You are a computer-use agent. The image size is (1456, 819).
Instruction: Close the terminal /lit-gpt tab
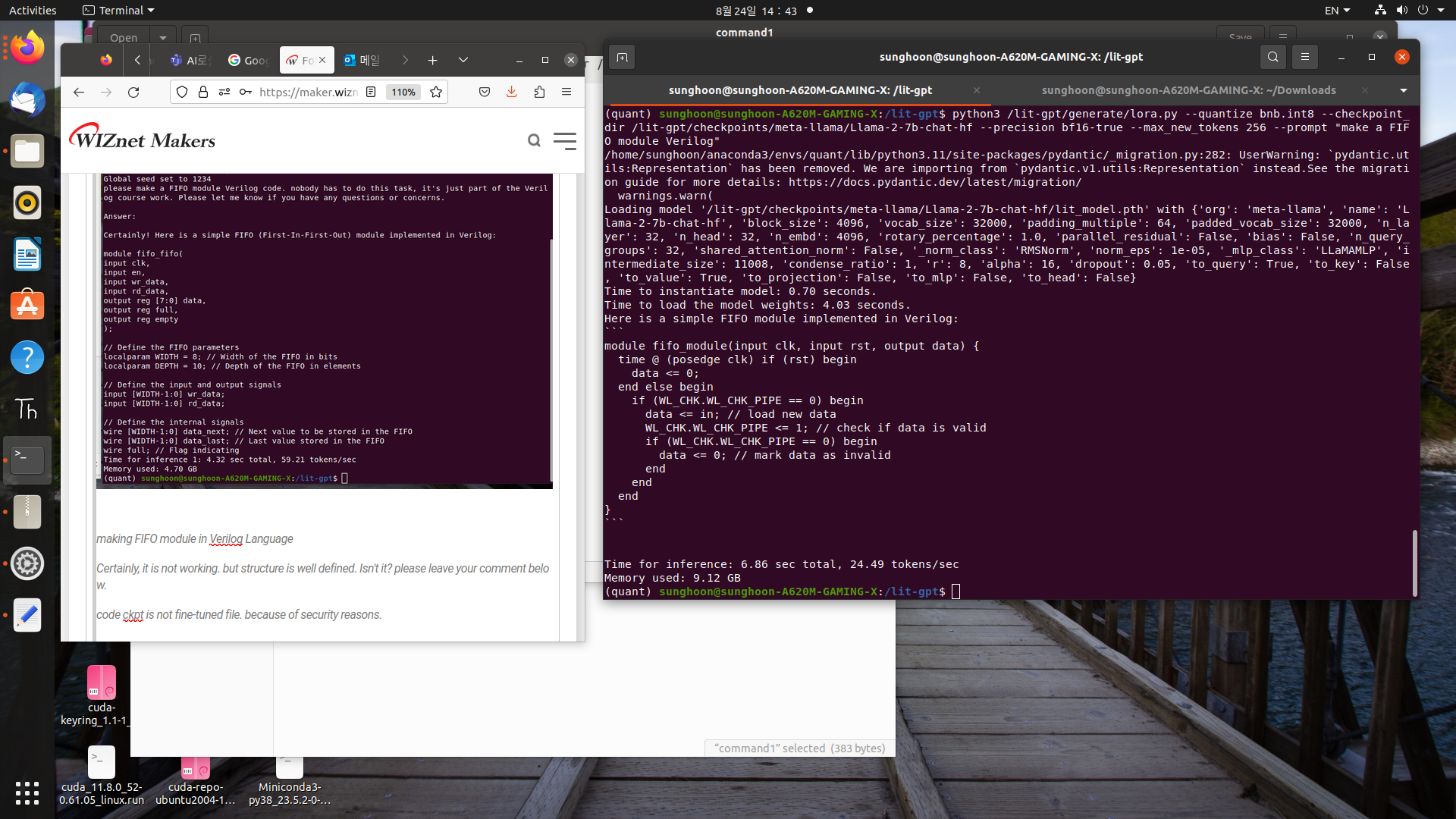click(977, 90)
